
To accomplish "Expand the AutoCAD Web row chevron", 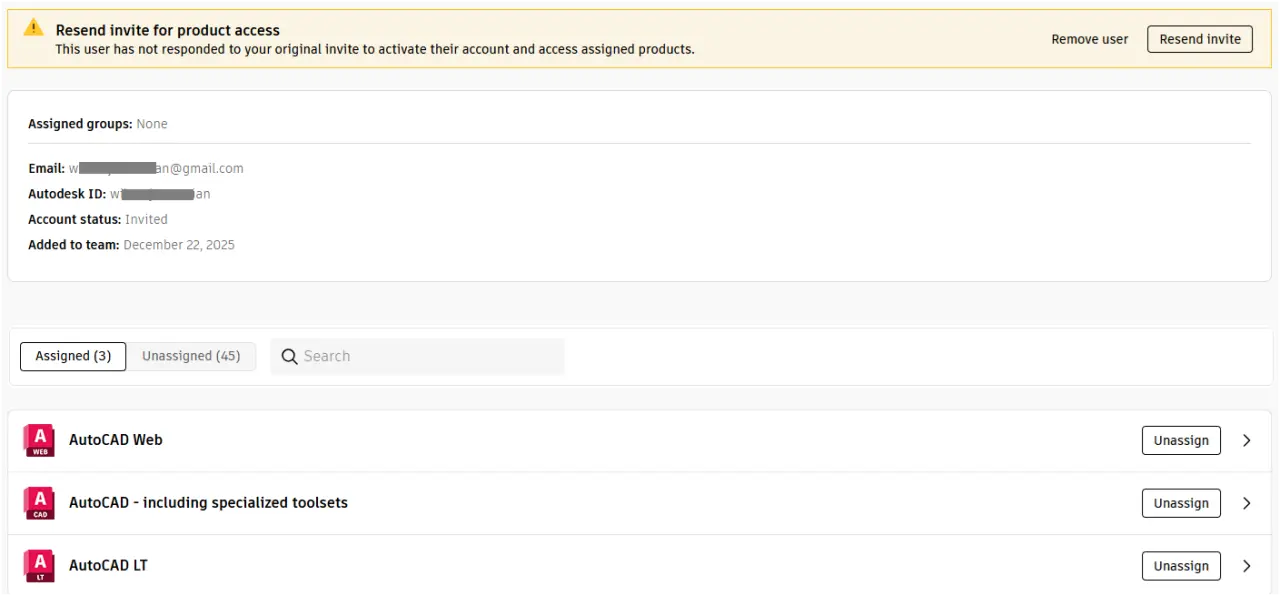I will [1246, 440].
